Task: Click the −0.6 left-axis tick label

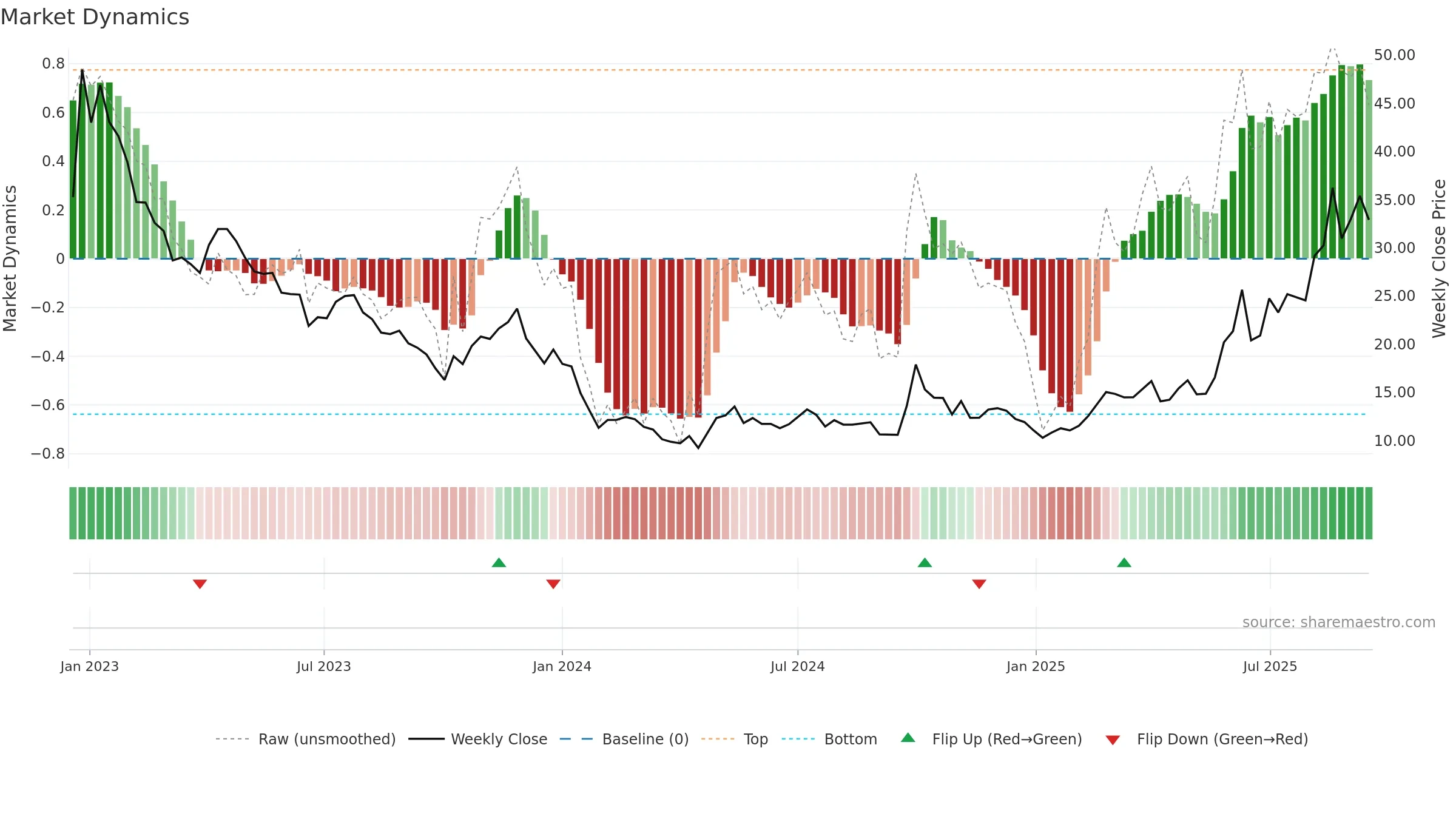Action: tap(48, 405)
